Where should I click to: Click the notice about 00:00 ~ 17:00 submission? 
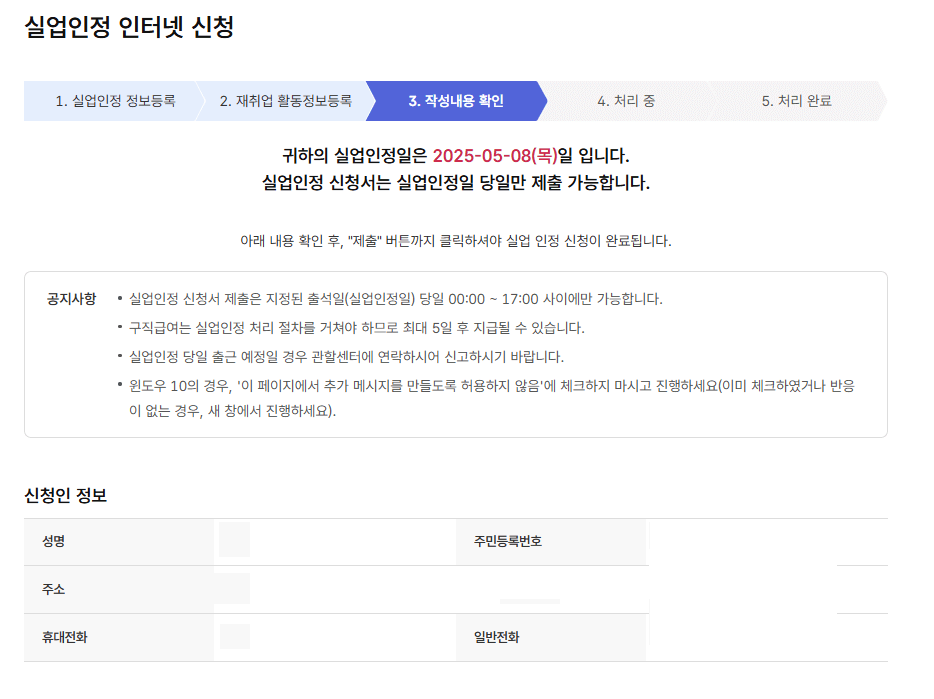[396, 299]
